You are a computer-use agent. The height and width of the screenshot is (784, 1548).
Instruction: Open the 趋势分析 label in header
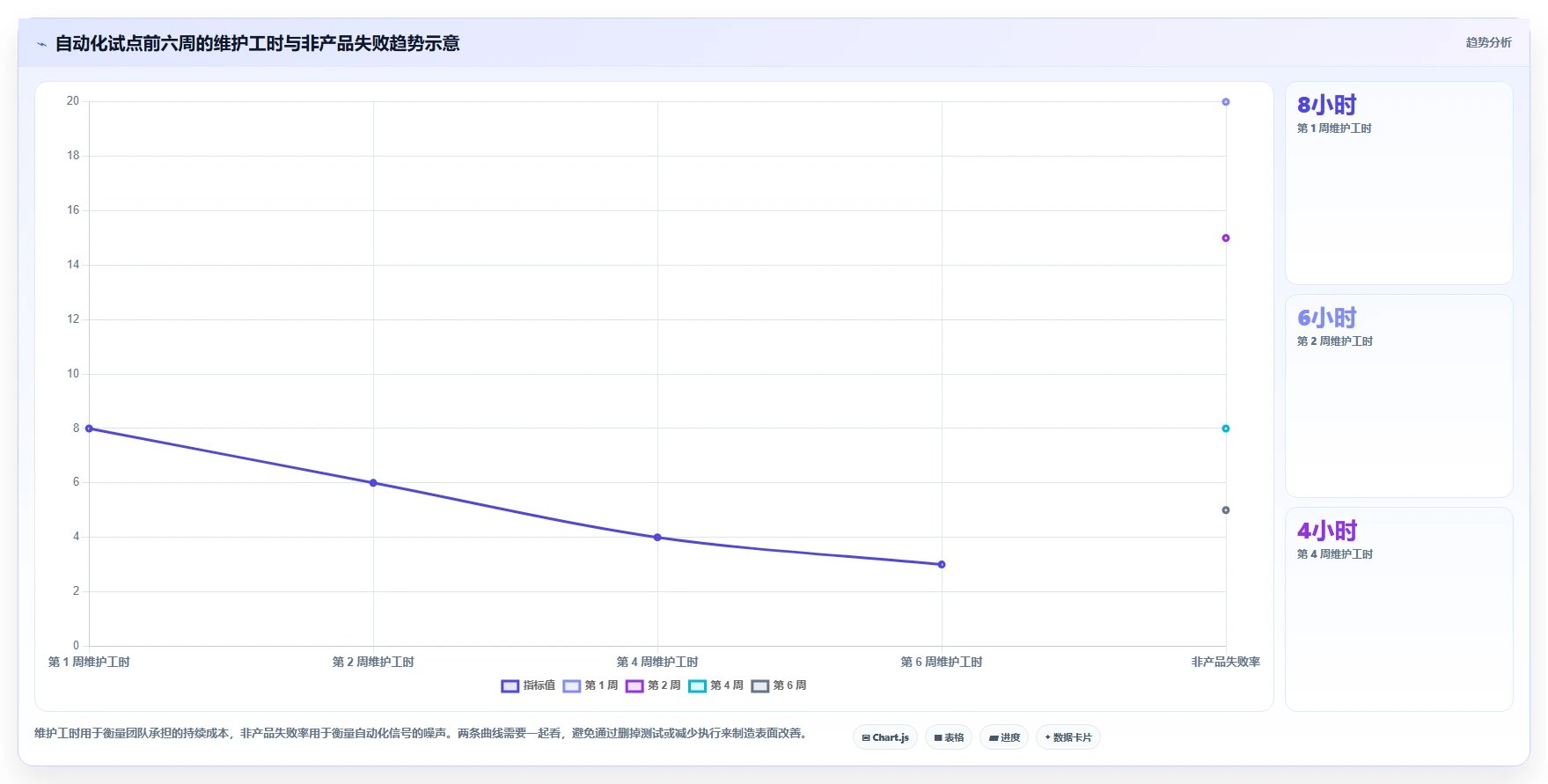[x=1488, y=42]
